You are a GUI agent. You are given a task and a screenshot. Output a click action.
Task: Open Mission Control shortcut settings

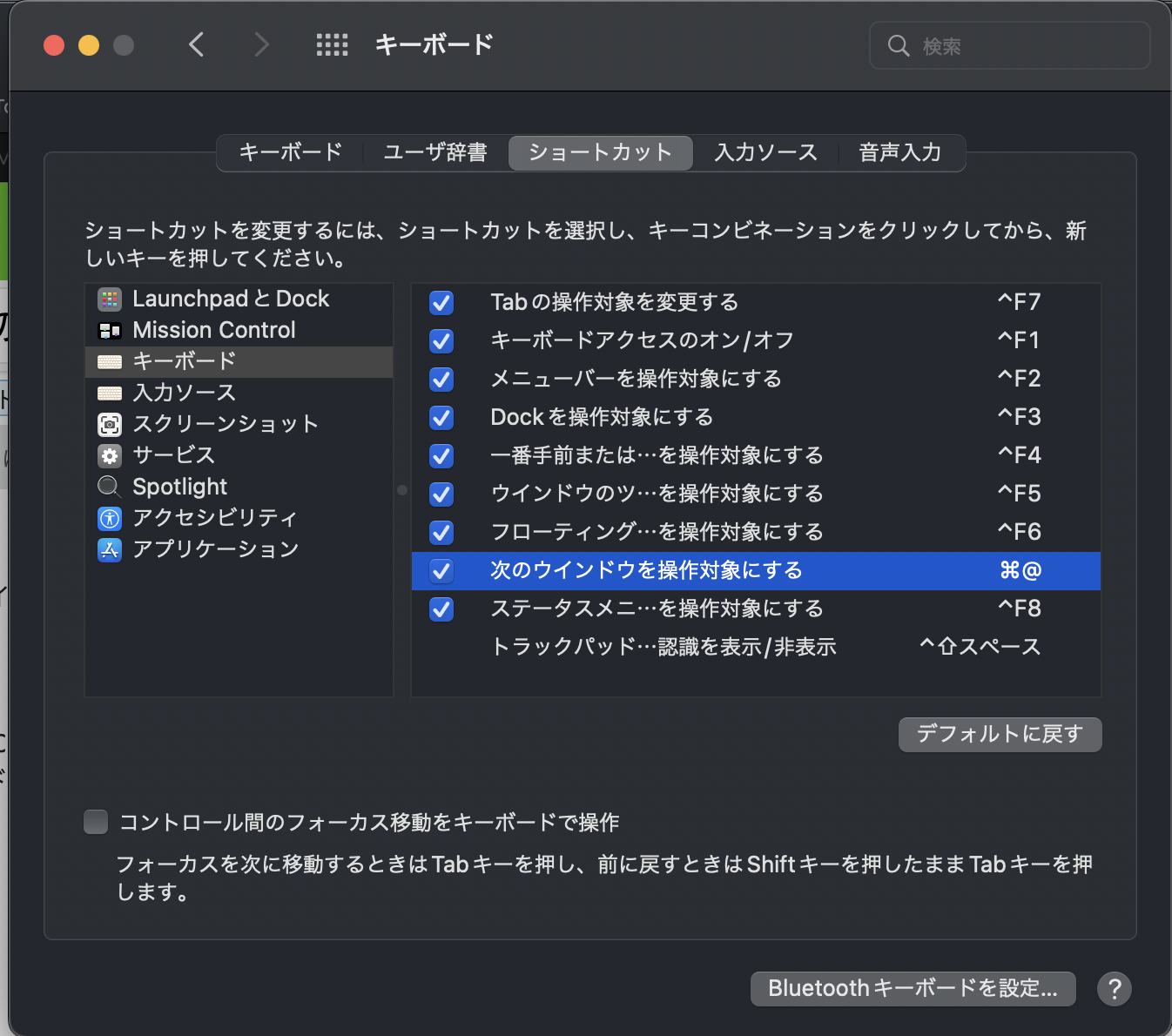(x=213, y=330)
